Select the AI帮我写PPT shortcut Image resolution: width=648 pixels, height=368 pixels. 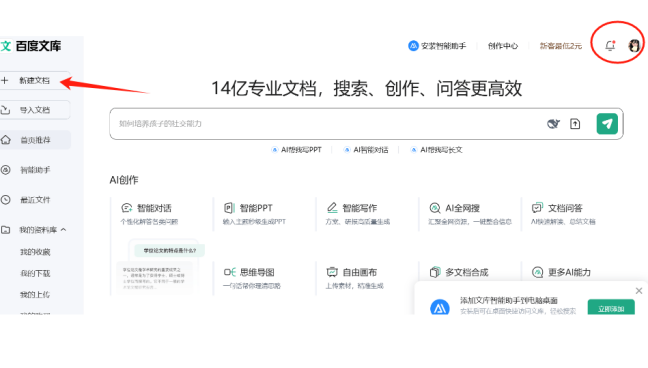point(296,150)
